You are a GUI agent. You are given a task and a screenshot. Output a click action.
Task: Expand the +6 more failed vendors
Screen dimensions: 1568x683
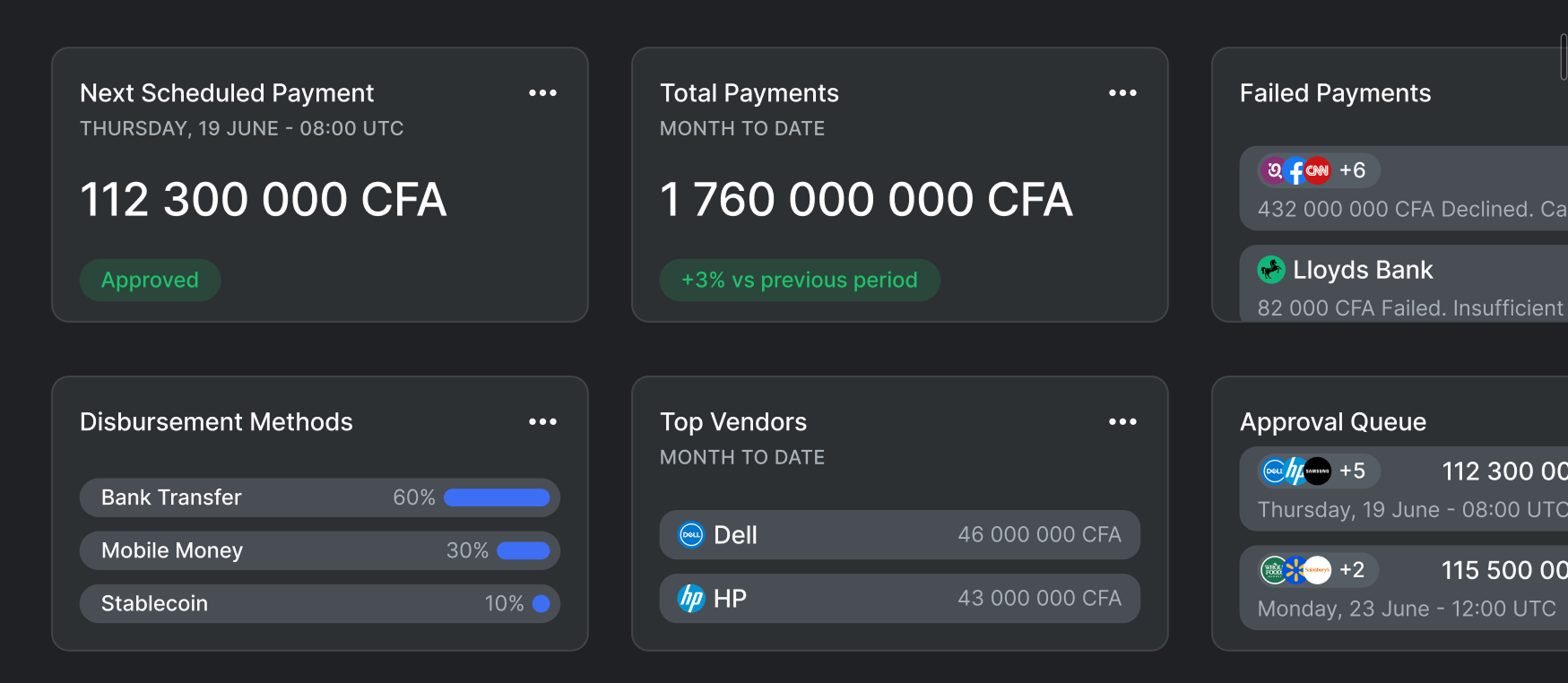tap(1352, 170)
